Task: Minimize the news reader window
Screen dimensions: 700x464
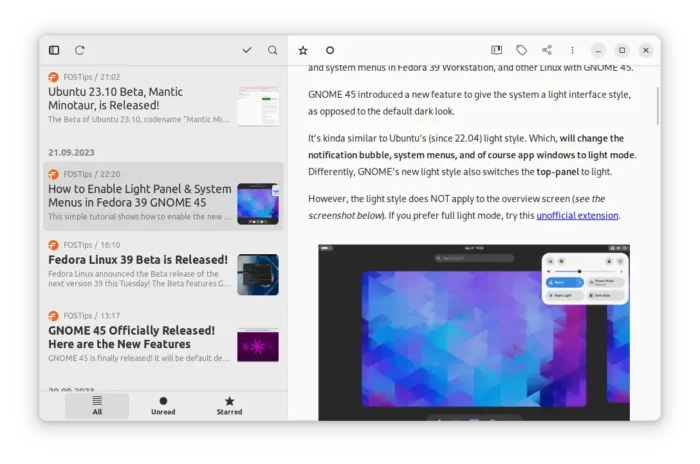Action: (598, 50)
